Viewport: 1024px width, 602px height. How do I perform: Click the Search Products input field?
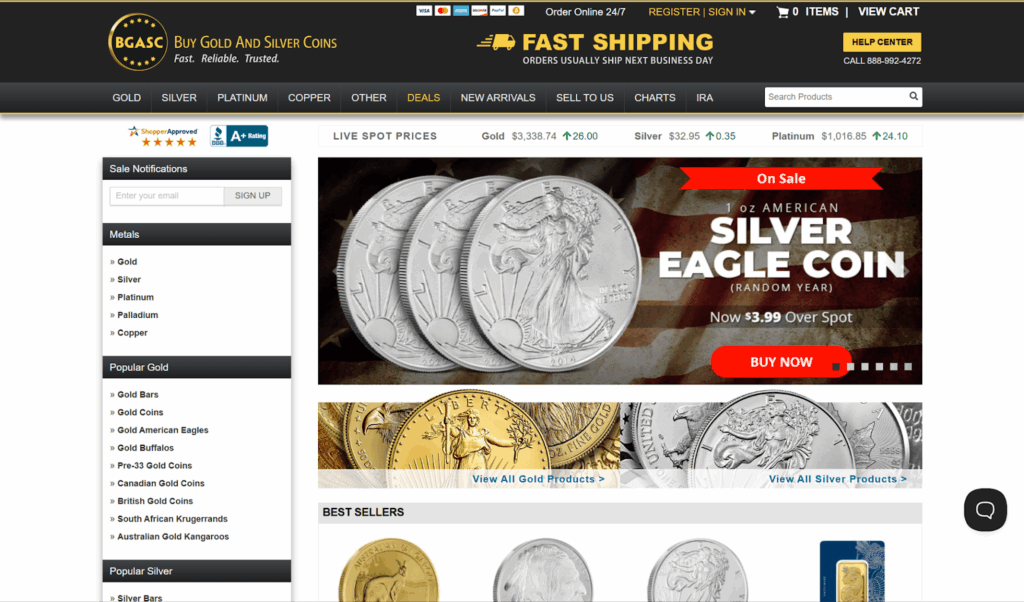pyautogui.click(x=836, y=97)
